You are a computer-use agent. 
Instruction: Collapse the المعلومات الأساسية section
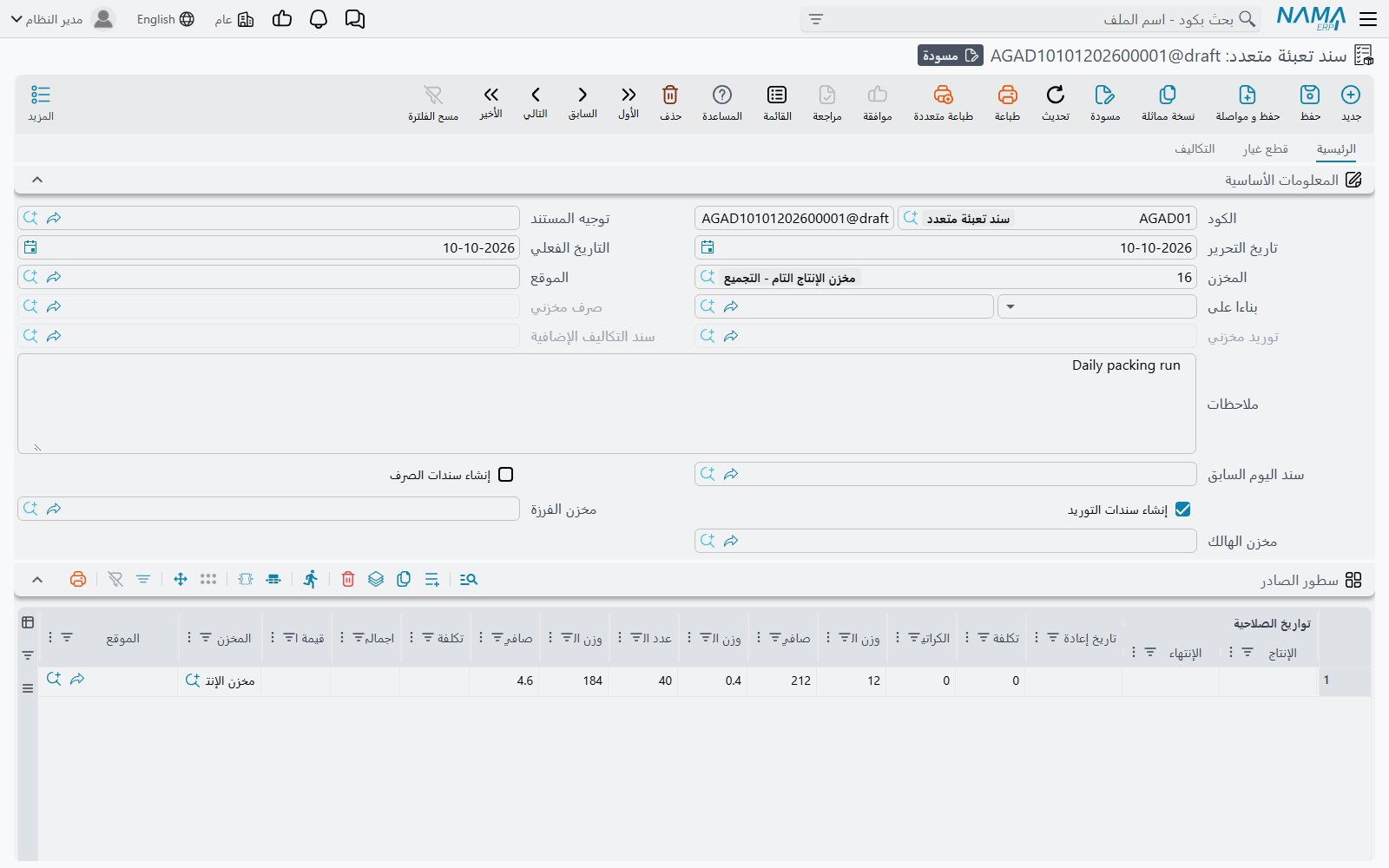pyautogui.click(x=37, y=180)
